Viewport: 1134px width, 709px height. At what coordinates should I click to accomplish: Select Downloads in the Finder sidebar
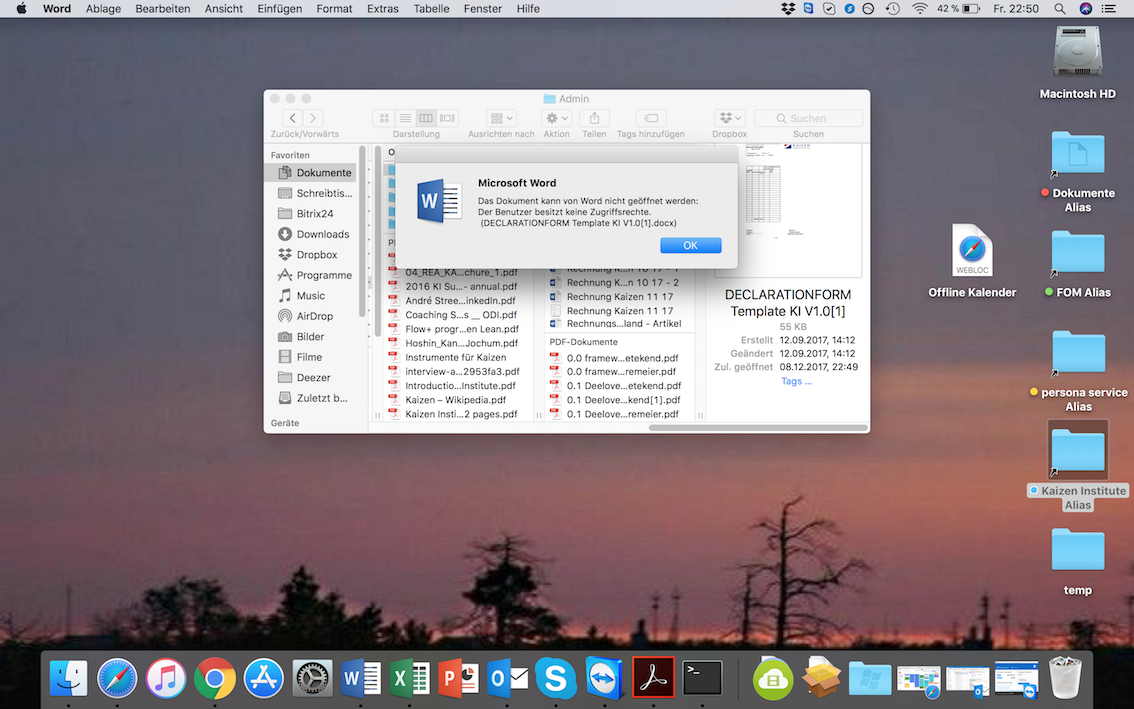[x=322, y=234]
